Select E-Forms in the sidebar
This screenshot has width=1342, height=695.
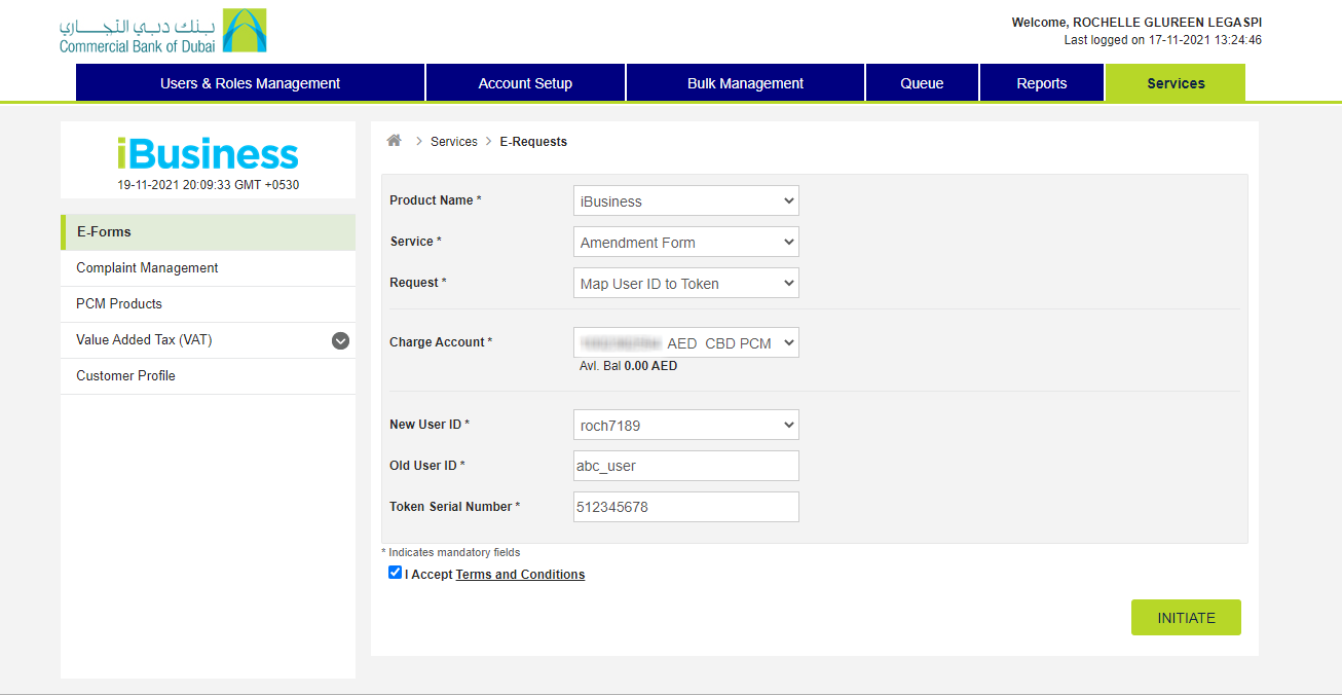tap(208, 232)
